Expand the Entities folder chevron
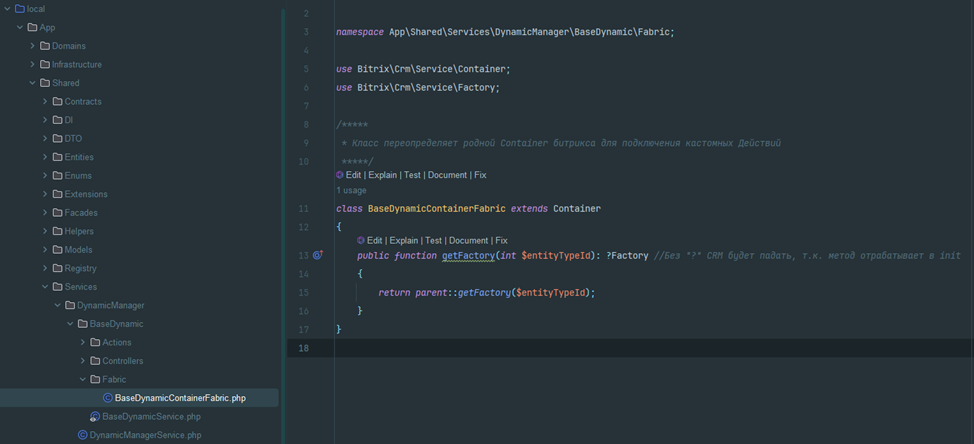This screenshot has height=444, width=974. [x=45, y=157]
